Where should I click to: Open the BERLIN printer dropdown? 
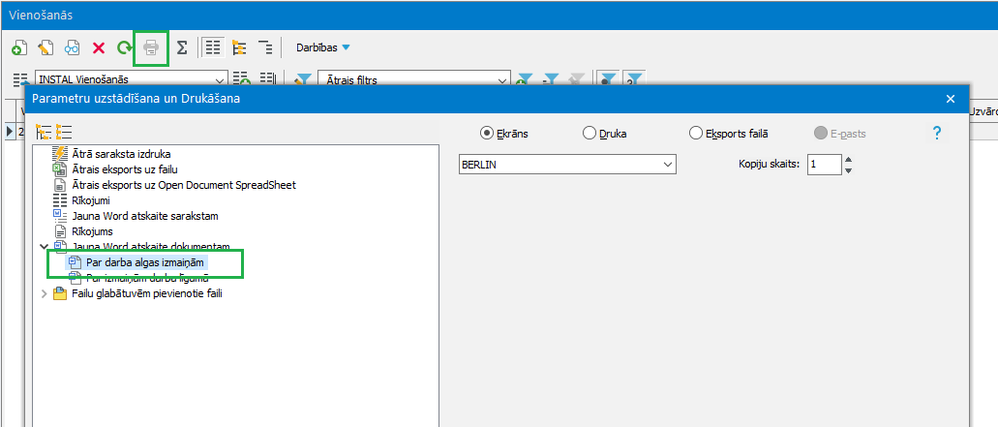[x=668, y=164]
